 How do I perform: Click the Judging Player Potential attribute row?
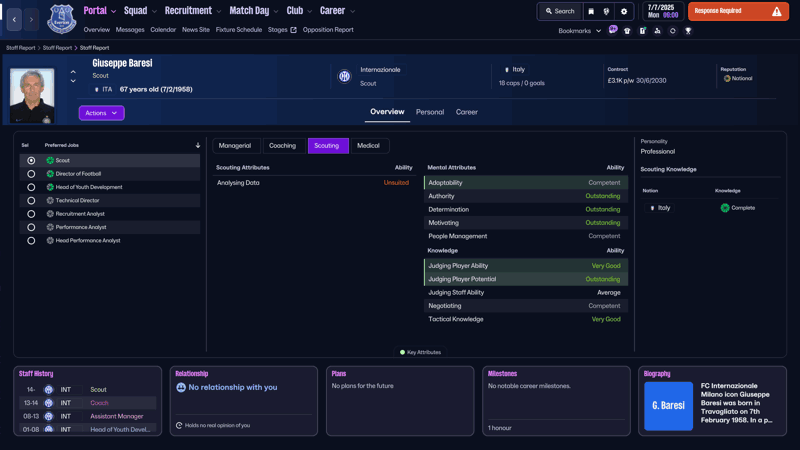526,279
